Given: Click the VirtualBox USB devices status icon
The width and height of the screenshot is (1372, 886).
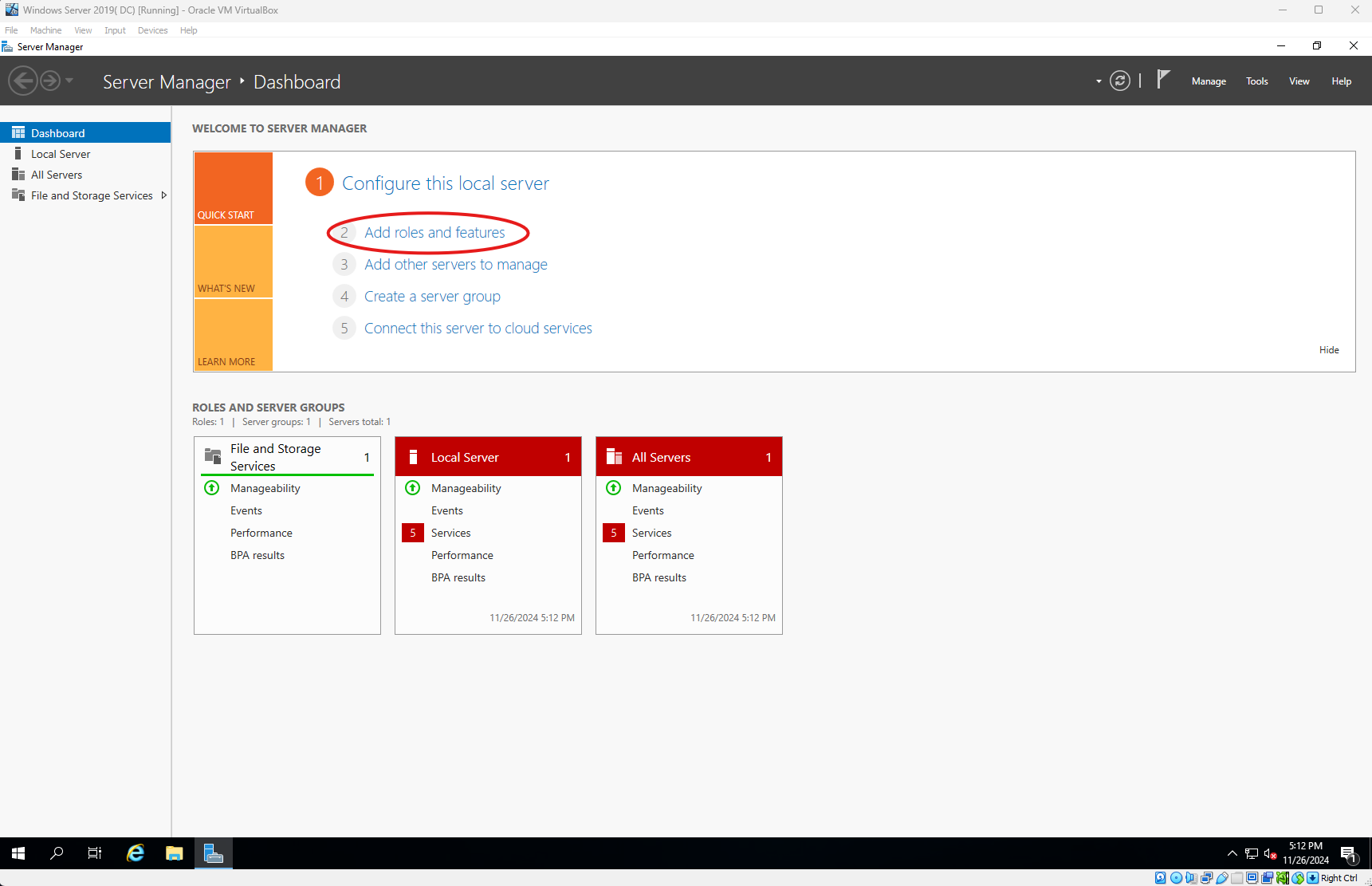Looking at the screenshot, I should click(x=1221, y=878).
